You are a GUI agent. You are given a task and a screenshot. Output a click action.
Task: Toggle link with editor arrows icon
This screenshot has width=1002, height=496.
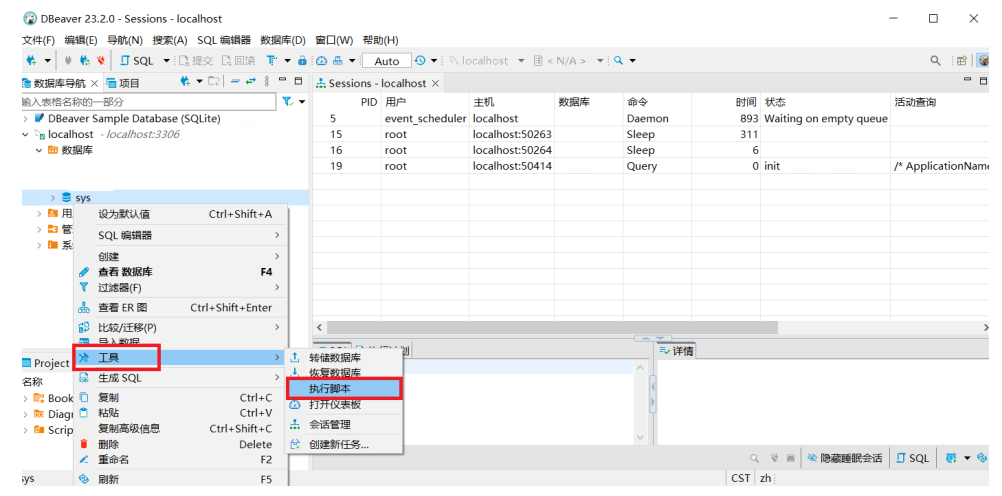pos(250,81)
